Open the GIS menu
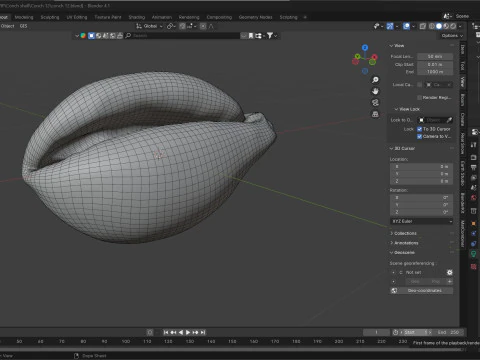480x360 pixels. point(23,26)
